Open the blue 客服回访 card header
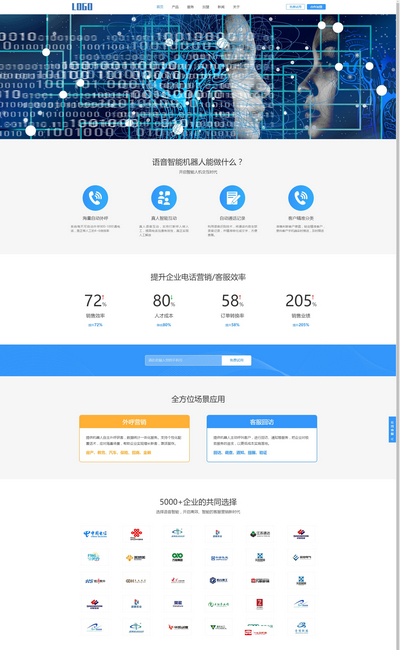The height and width of the screenshot is (650, 400). pos(262,422)
